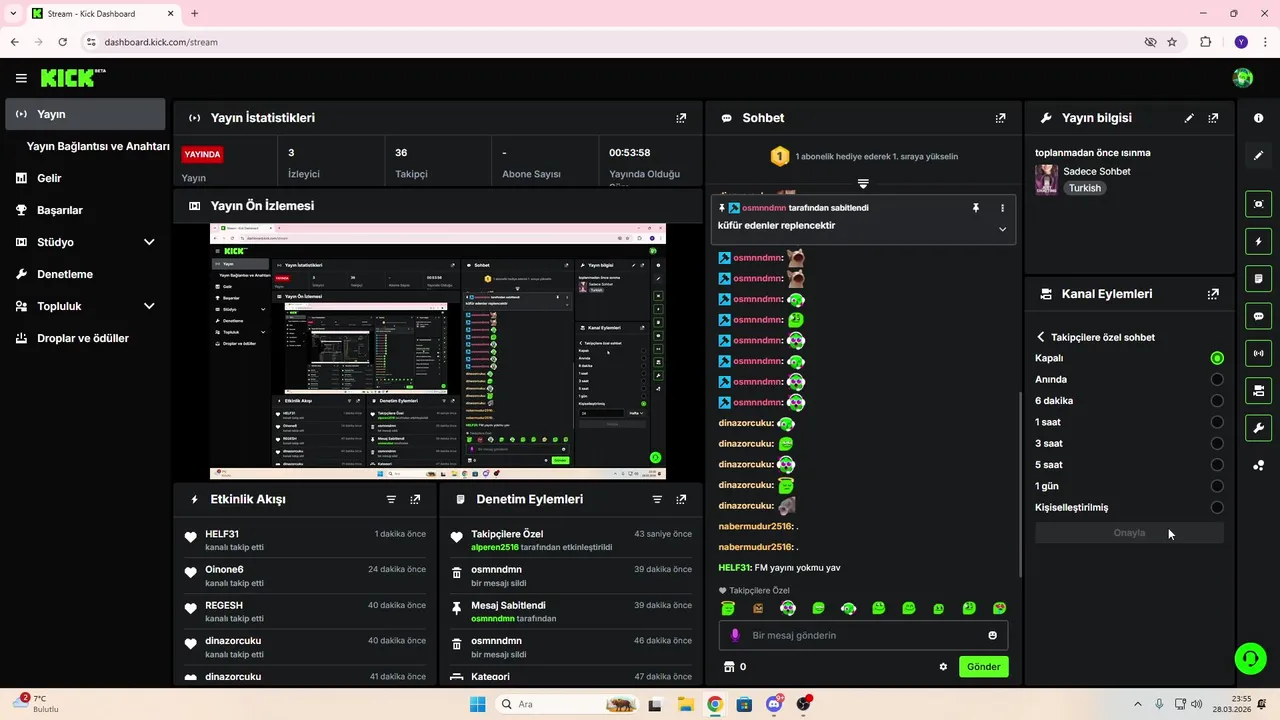The height and width of the screenshot is (720, 1280).
Task: Pop out the Kanal Eylemleri panel
Action: click(1213, 294)
